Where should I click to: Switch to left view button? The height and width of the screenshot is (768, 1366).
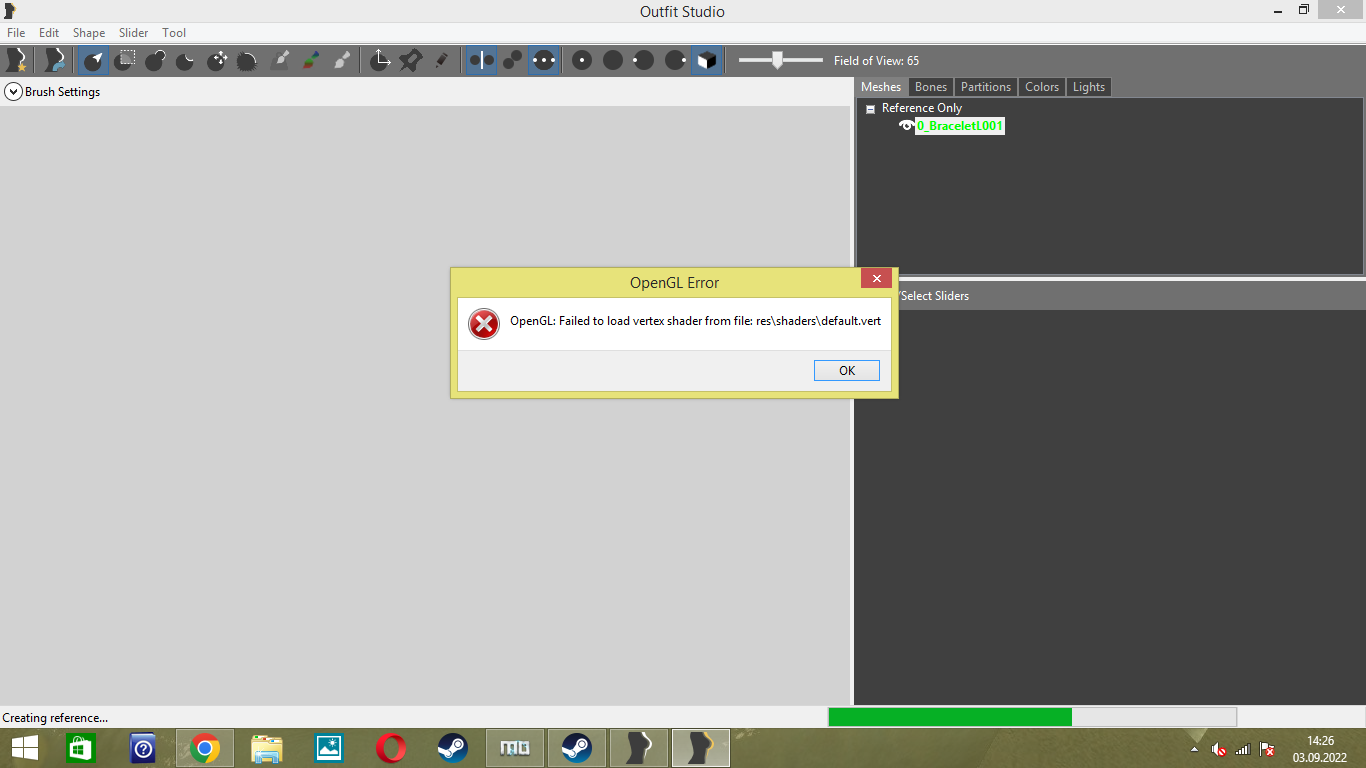tap(644, 60)
